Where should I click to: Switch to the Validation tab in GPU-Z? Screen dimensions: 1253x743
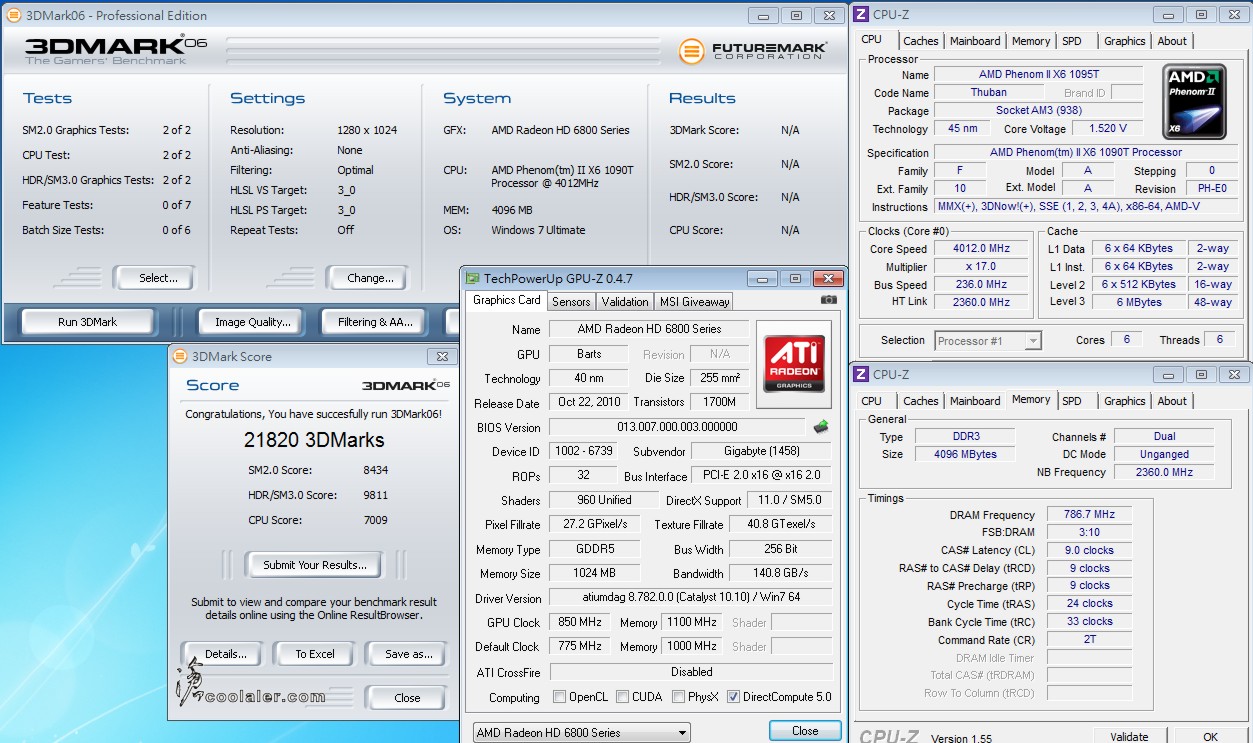pos(625,301)
